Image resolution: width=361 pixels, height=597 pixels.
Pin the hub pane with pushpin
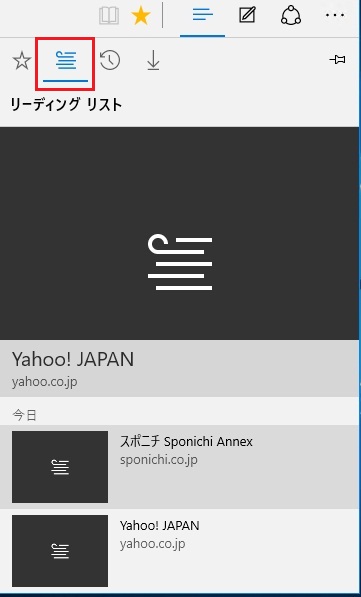pyautogui.click(x=337, y=60)
